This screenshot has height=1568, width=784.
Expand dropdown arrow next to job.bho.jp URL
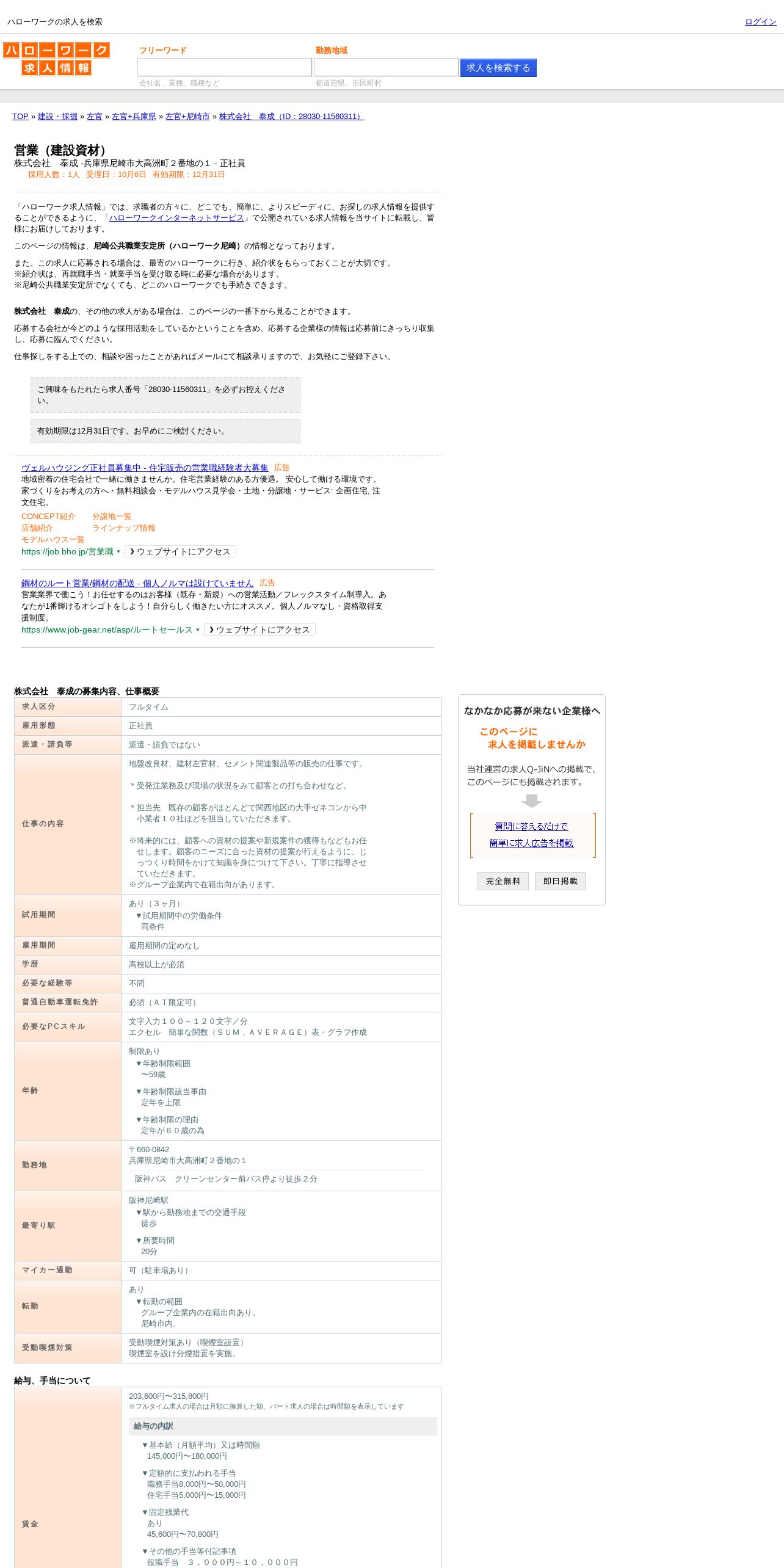click(118, 552)
